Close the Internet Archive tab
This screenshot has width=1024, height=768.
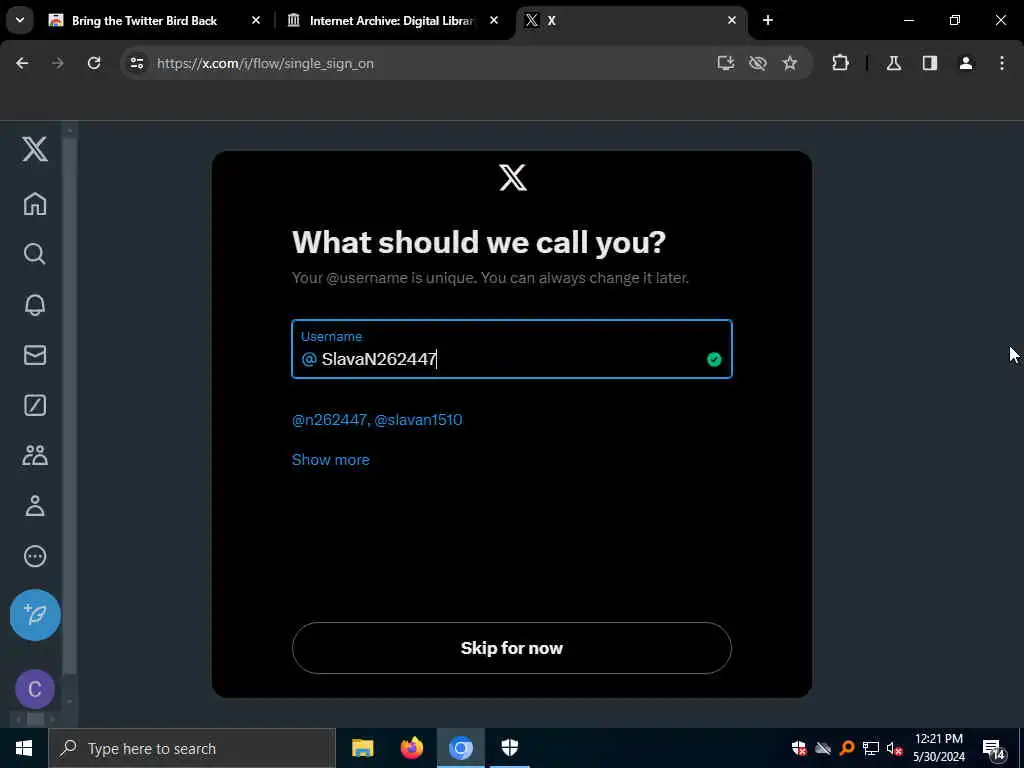click(494, 20)
